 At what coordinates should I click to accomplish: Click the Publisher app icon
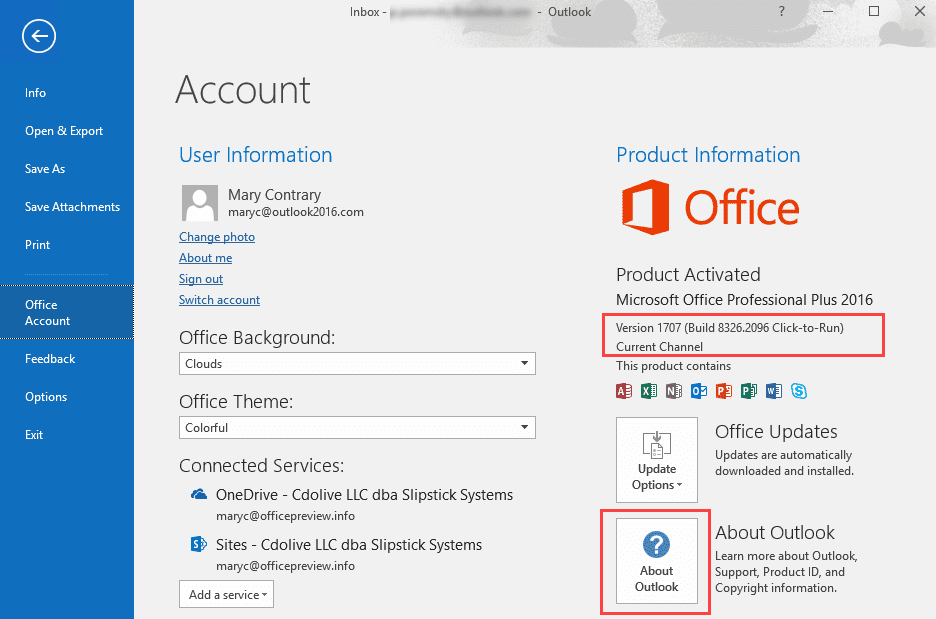[749, 391]
